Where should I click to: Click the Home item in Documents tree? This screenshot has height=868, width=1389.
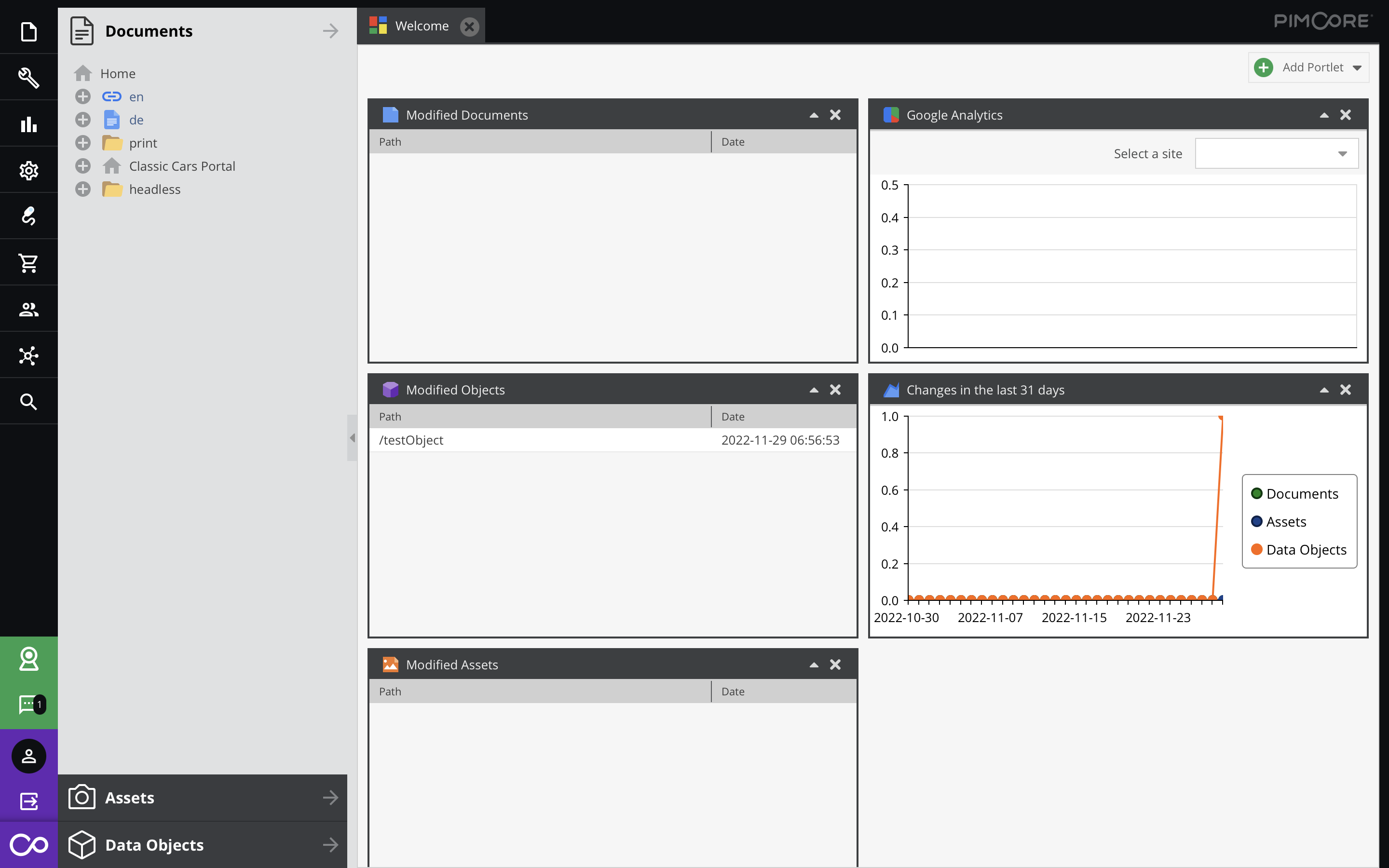click(x=117, y=73)
